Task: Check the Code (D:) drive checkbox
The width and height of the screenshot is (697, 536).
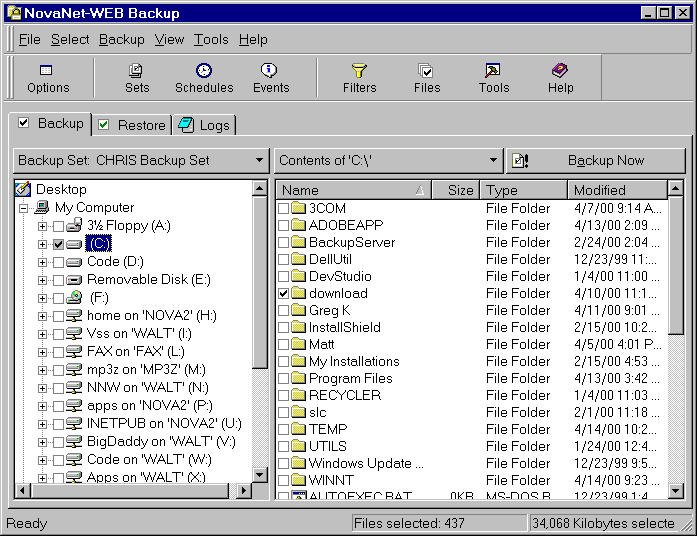Action: 58,262
